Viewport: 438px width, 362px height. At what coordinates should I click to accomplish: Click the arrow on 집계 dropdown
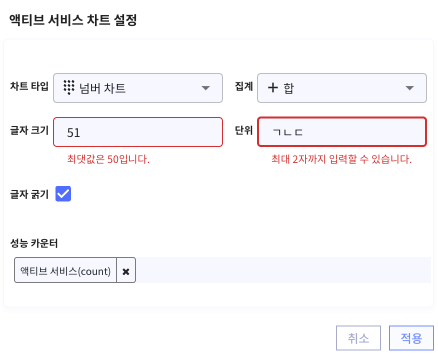pyautogui.click(x=410, y=88)
